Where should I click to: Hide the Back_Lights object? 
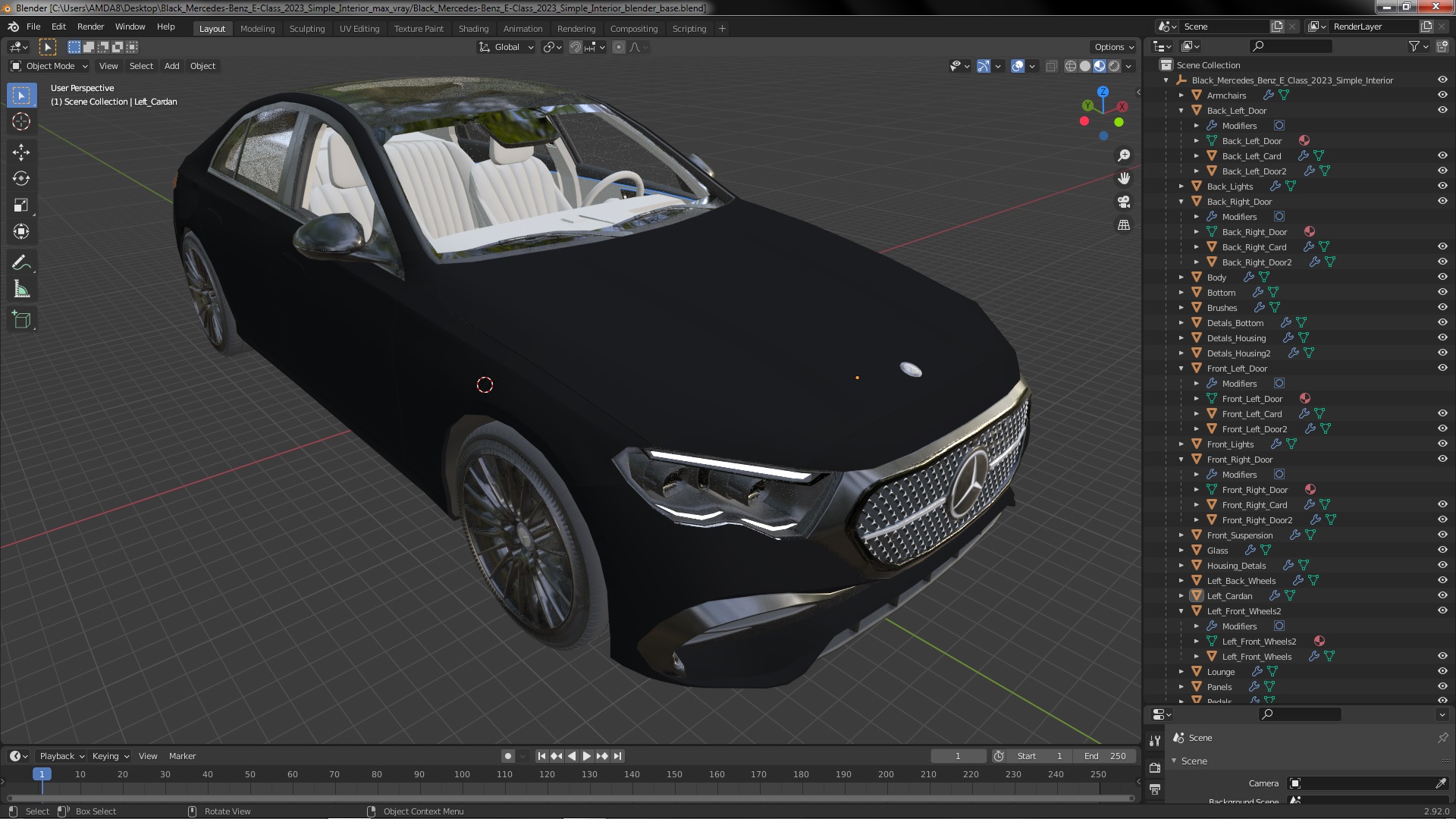[1442, 187]
